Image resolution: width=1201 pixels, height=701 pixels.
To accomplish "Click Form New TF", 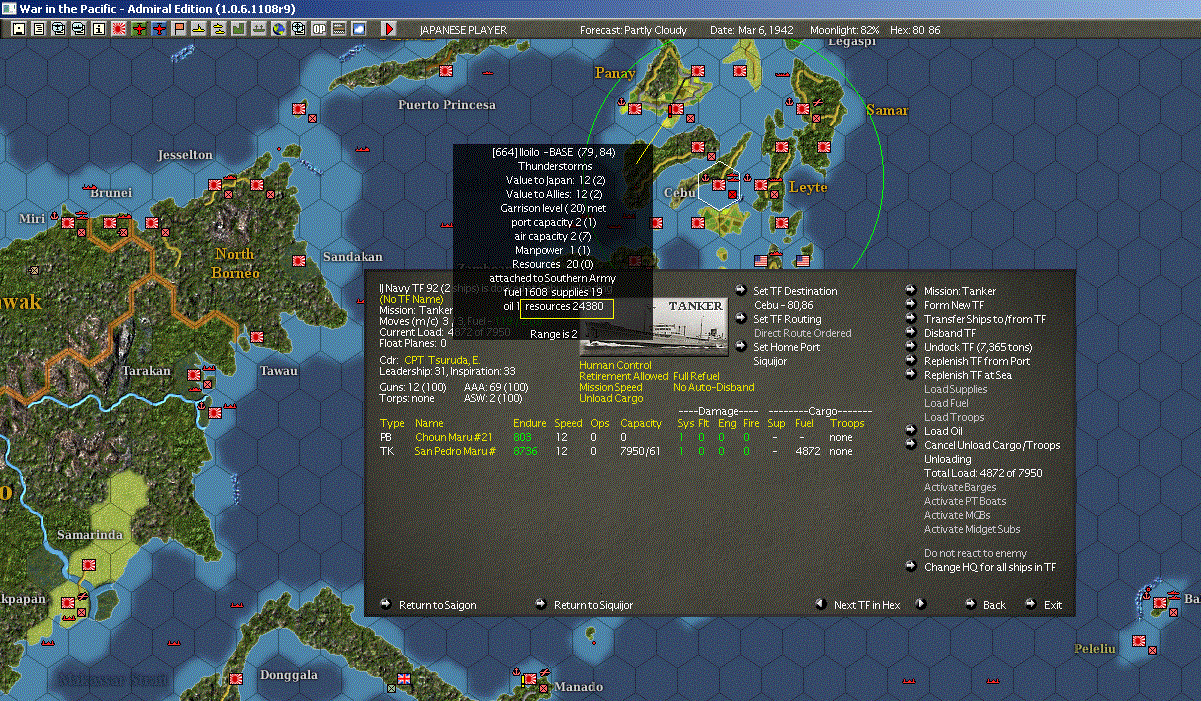I will pyautogui.click(x=954, y=305).
